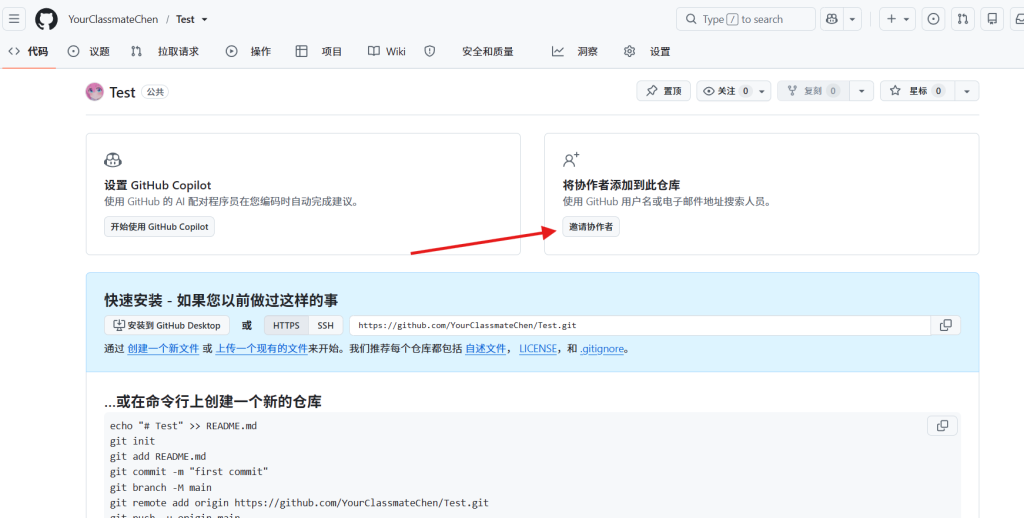
Task: Pin repository with 置顶 button
Action: pyautogui.click(x=664, y=91)
